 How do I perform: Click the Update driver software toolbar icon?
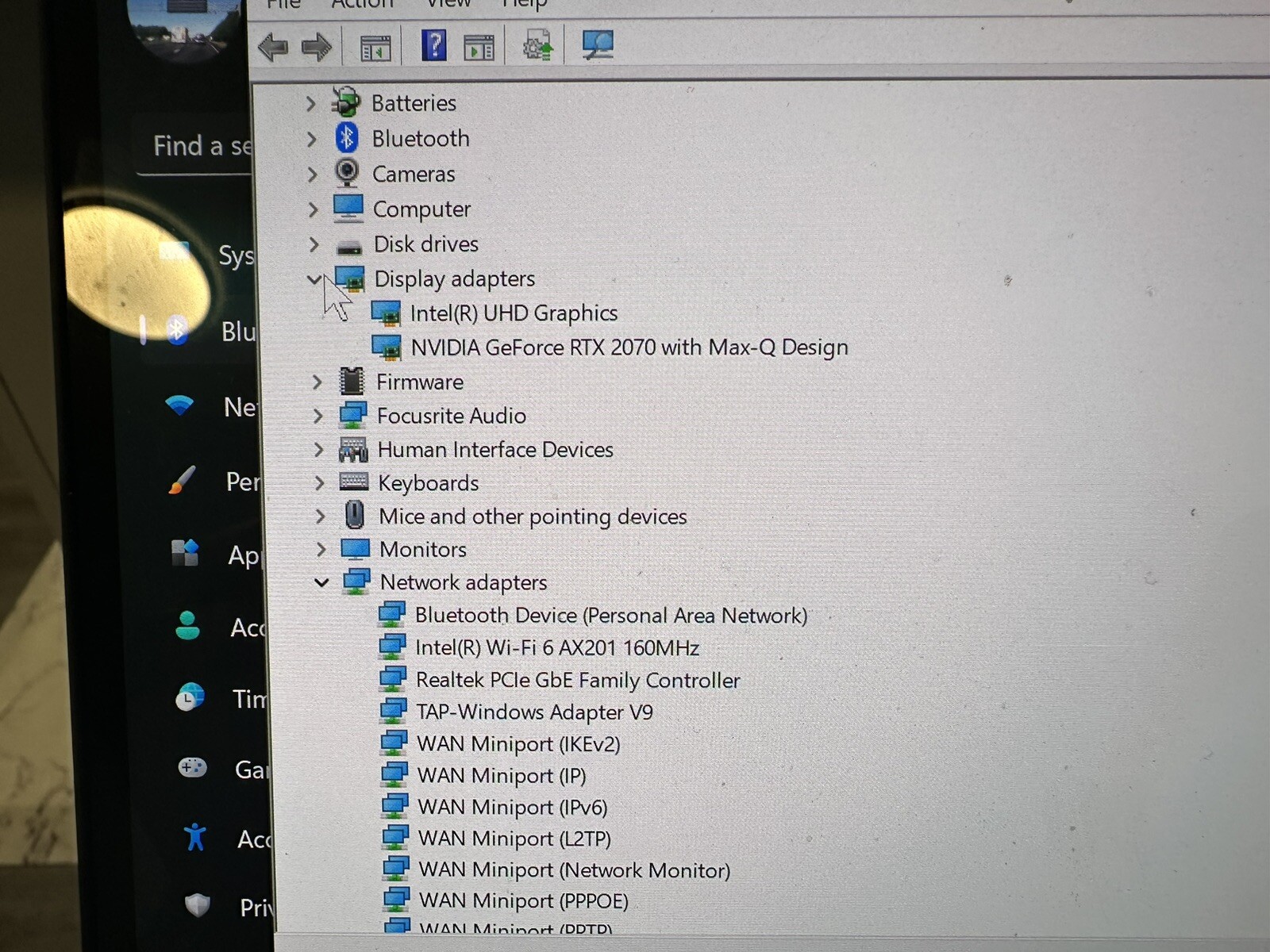(537, 46)
